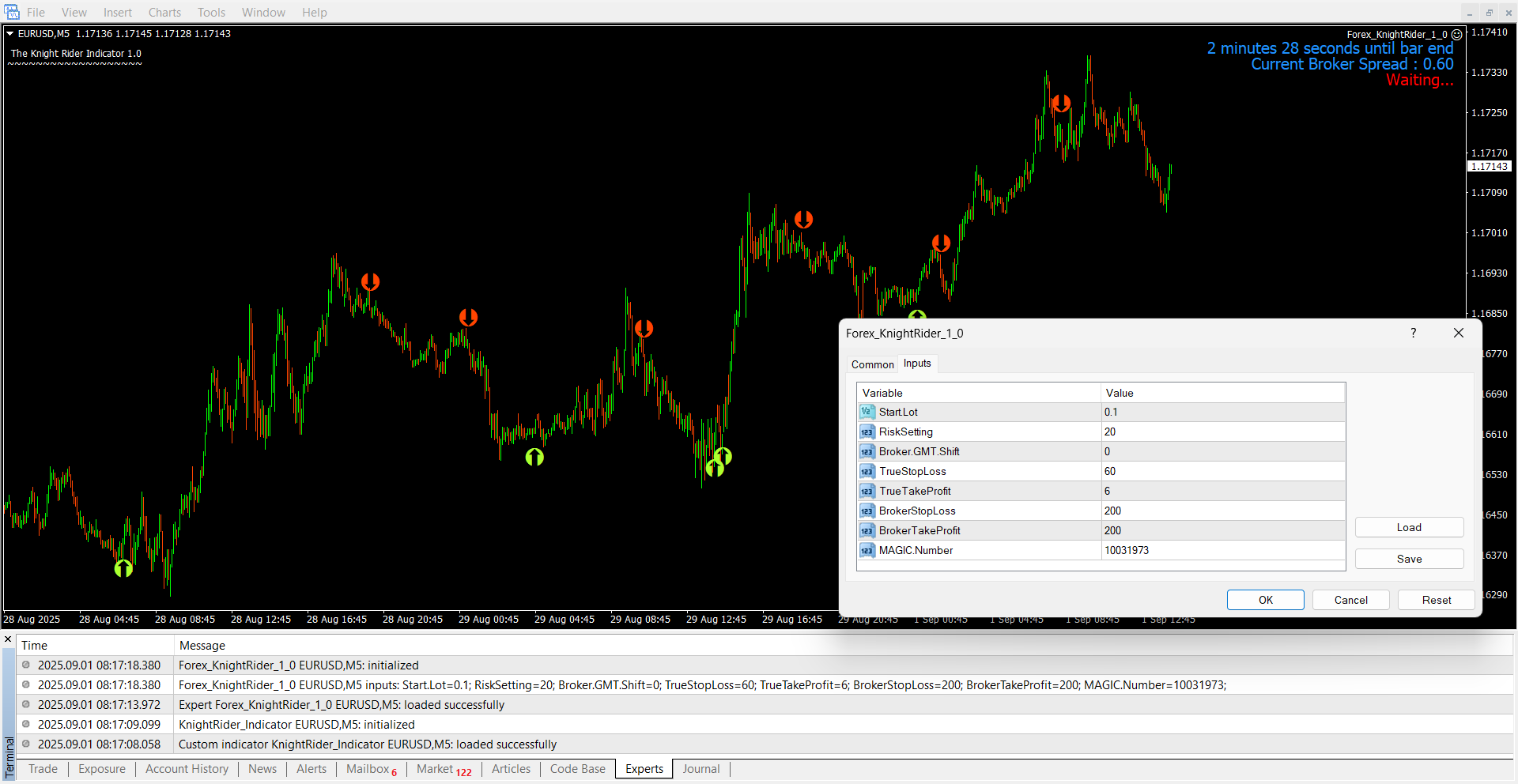Click the MetaTrader application icon in menu bar
Image resolution: width=1518 pixels, height=784 pixels.
[x=12, y=12]
